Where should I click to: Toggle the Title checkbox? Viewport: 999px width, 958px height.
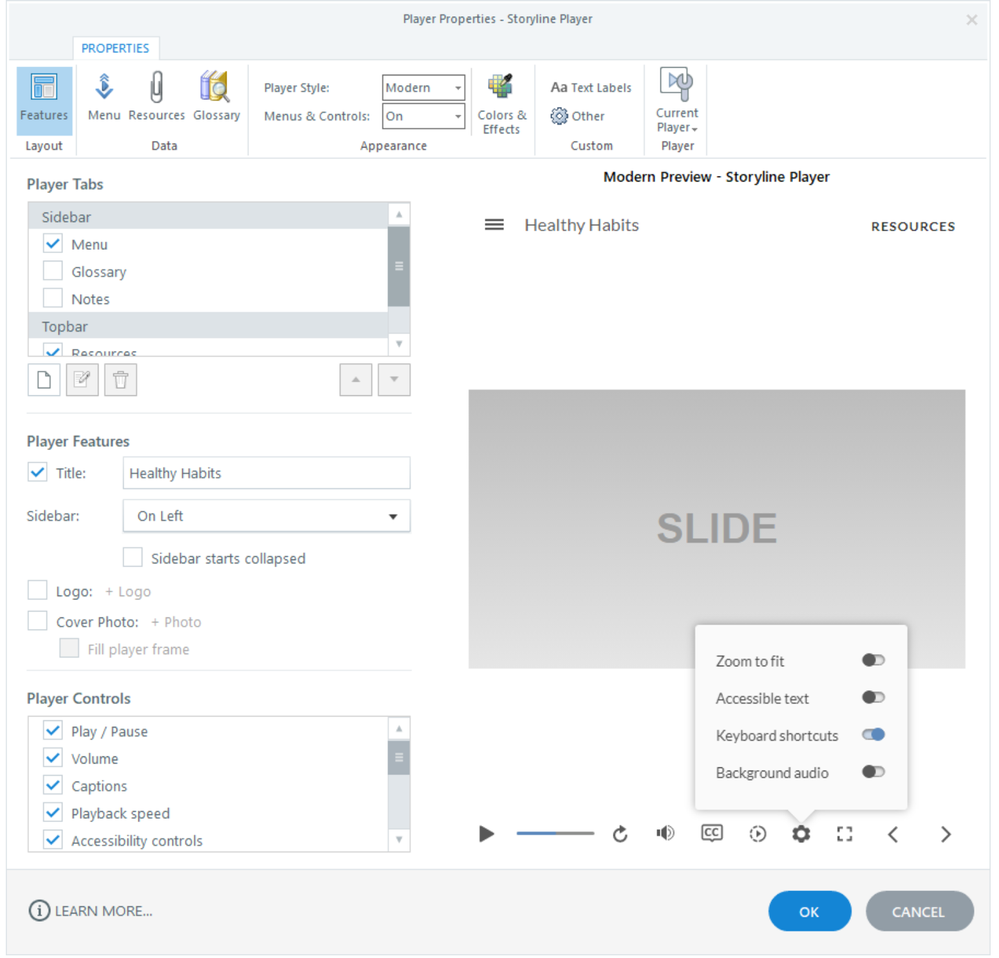[38, 472]
